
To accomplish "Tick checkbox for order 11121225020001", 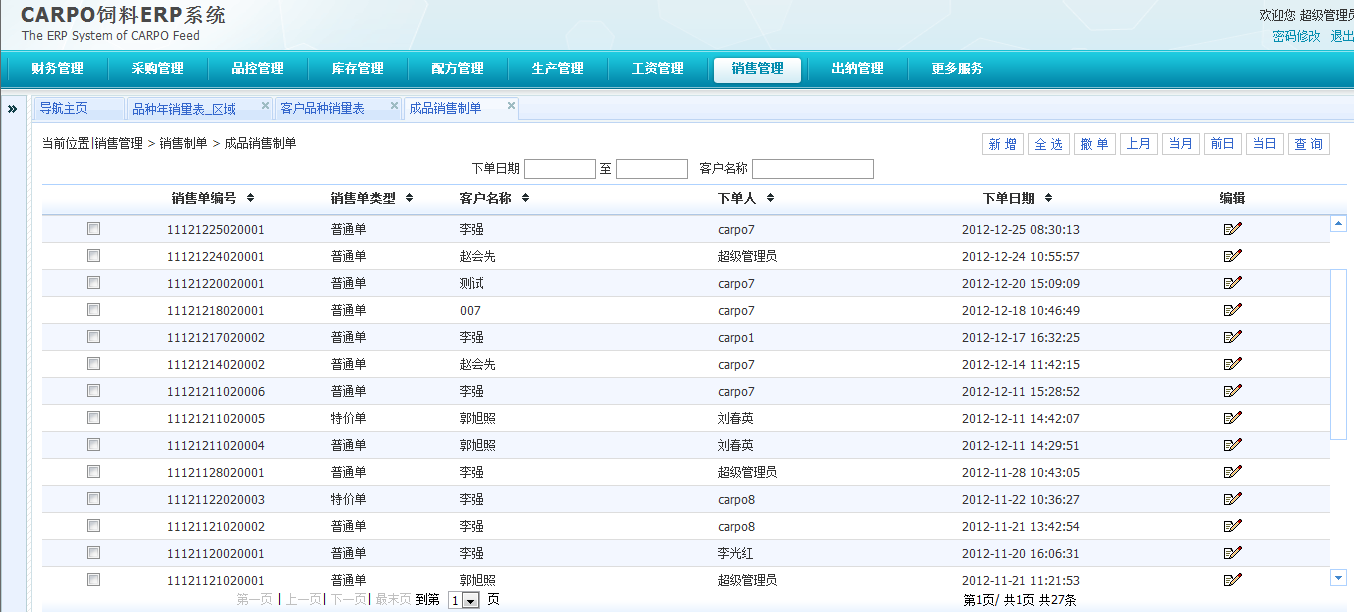I will 94,229.
